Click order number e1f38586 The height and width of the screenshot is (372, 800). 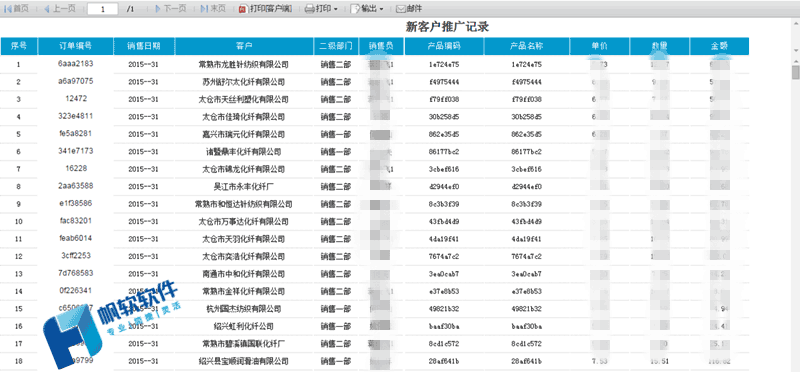pyautogui.click(x=76, y=203)
